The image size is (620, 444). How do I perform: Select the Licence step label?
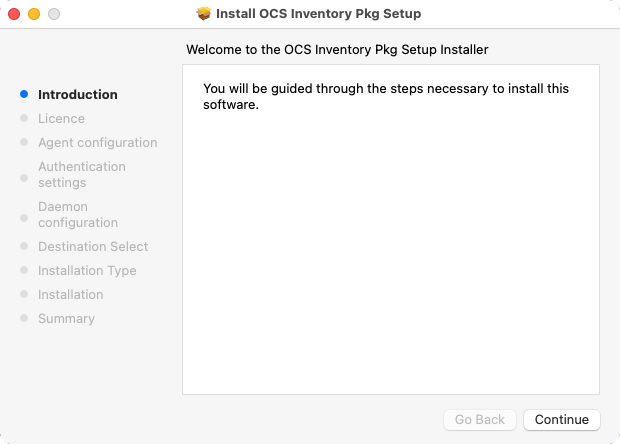click(x=61, y=119)
